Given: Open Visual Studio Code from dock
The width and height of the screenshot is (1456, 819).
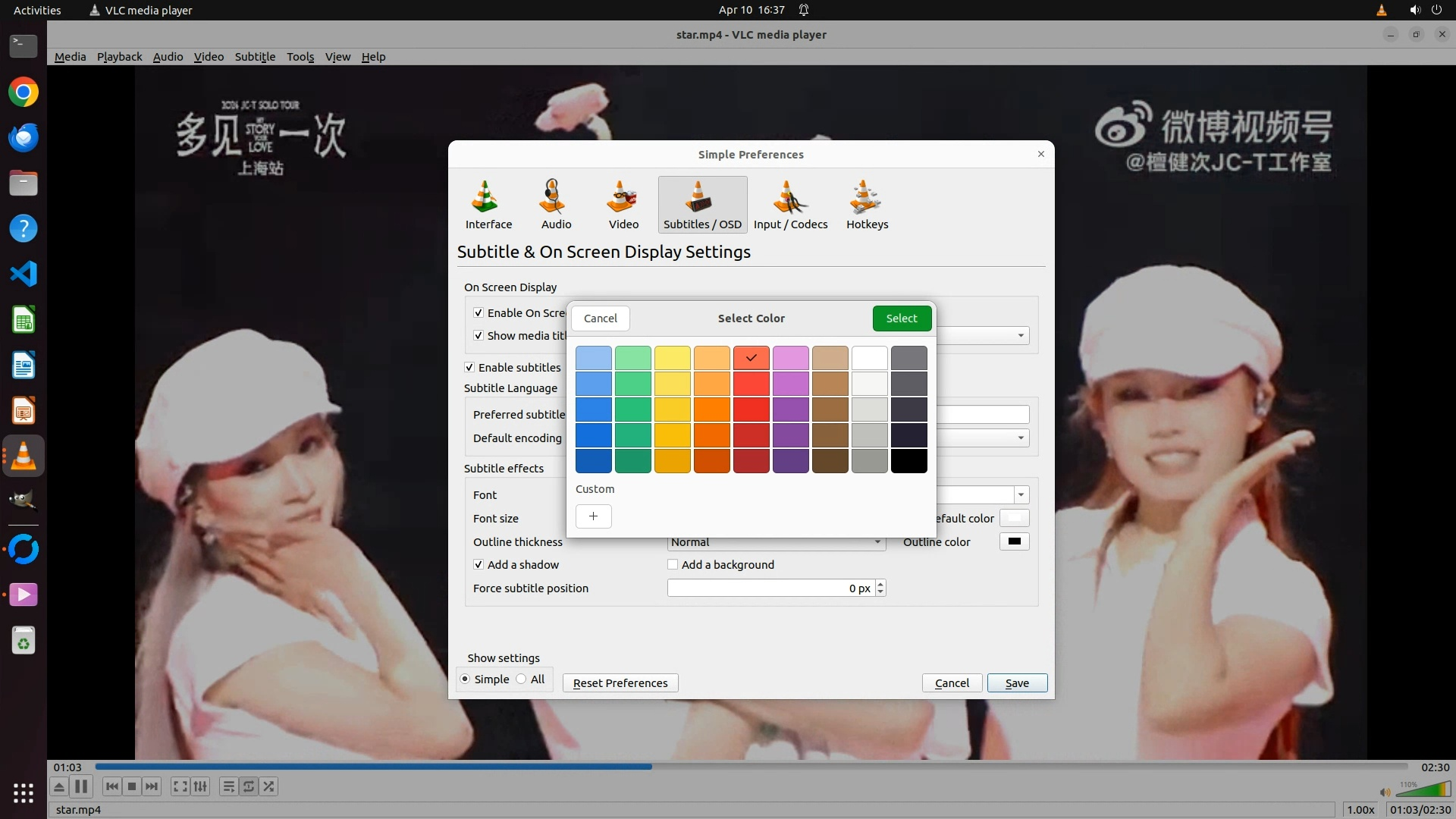Looking at the screenshot, I should 24,274.
